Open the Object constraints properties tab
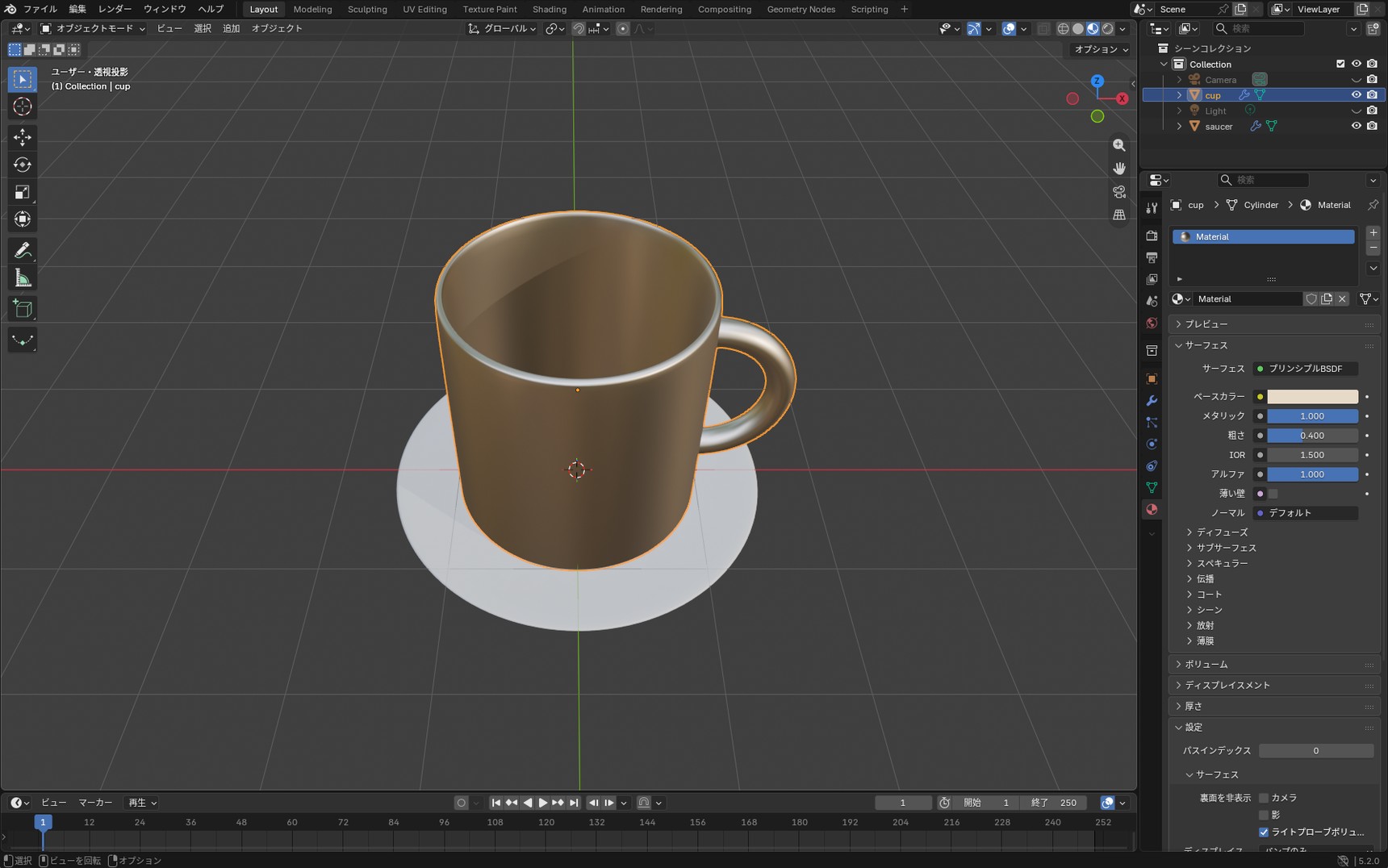 1152,466
